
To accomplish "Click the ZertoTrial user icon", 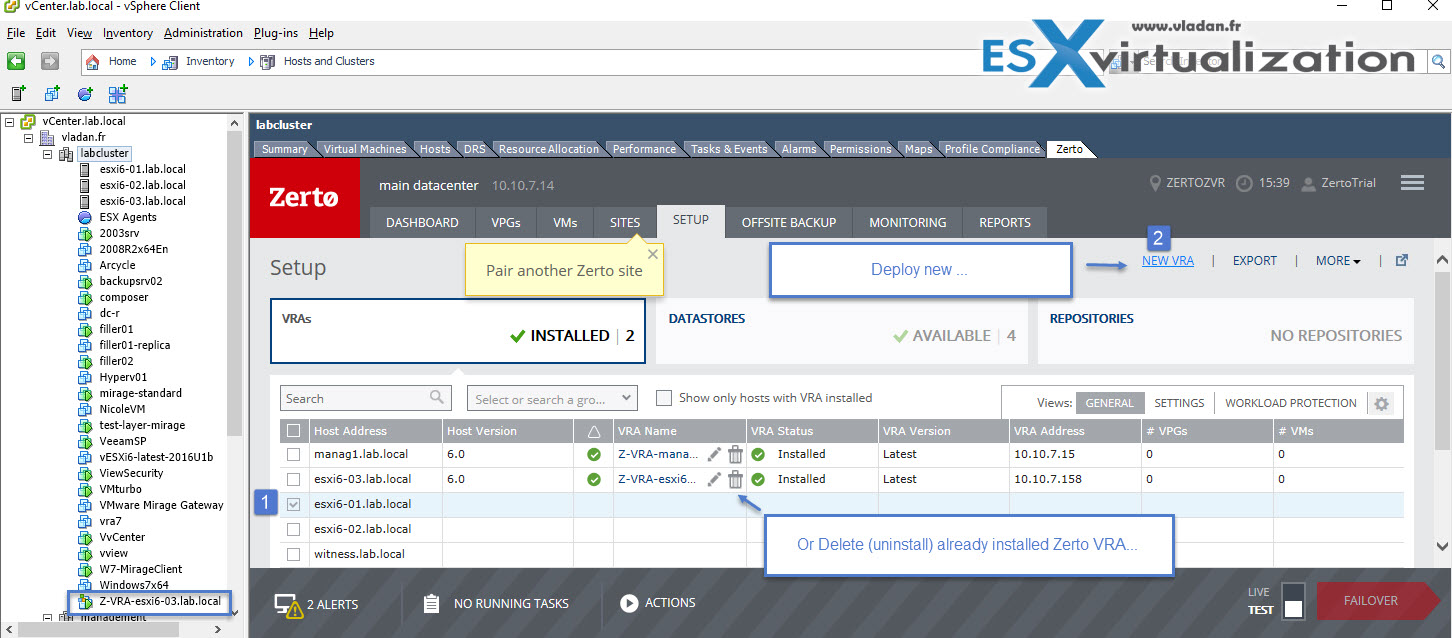I will [x=1307, y=183].
